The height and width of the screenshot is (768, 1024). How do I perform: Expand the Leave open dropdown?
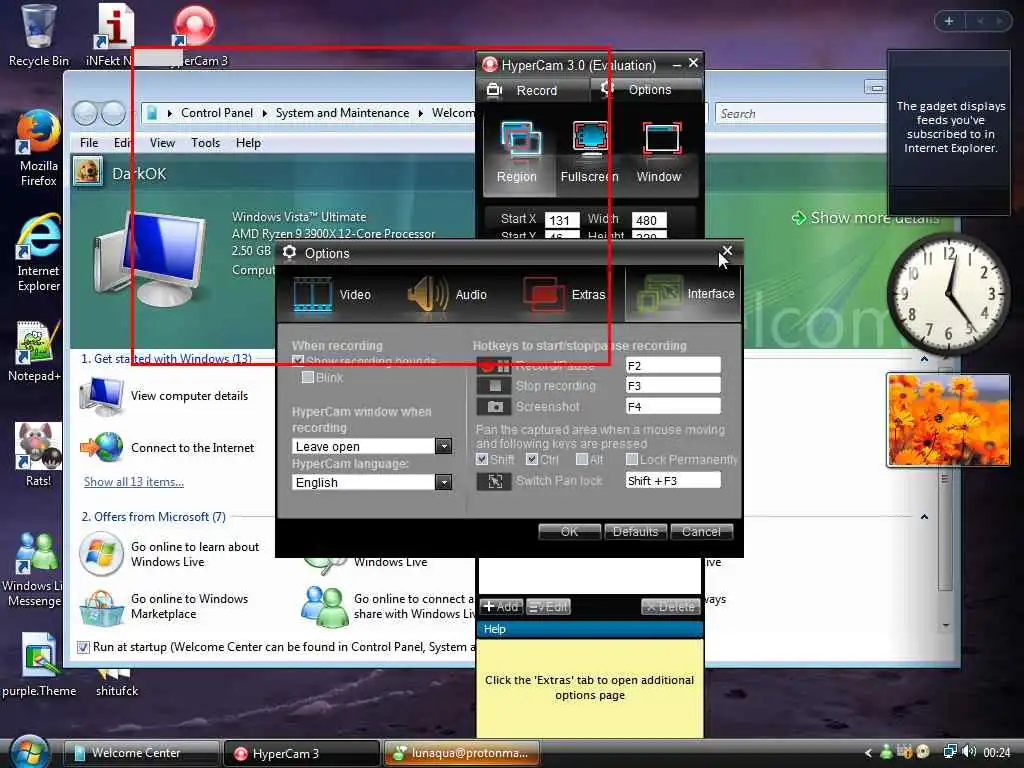tap(443, 446)
